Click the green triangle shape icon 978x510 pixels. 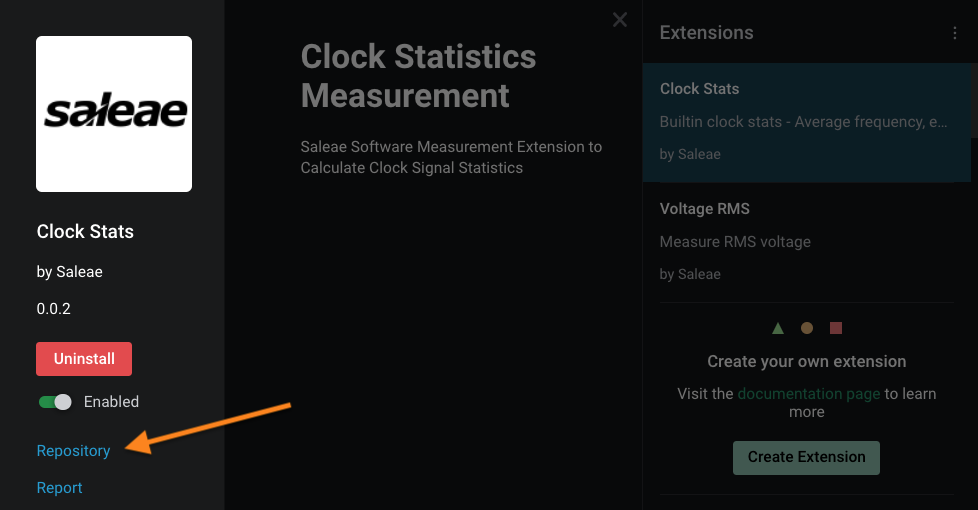coord(778,328)
